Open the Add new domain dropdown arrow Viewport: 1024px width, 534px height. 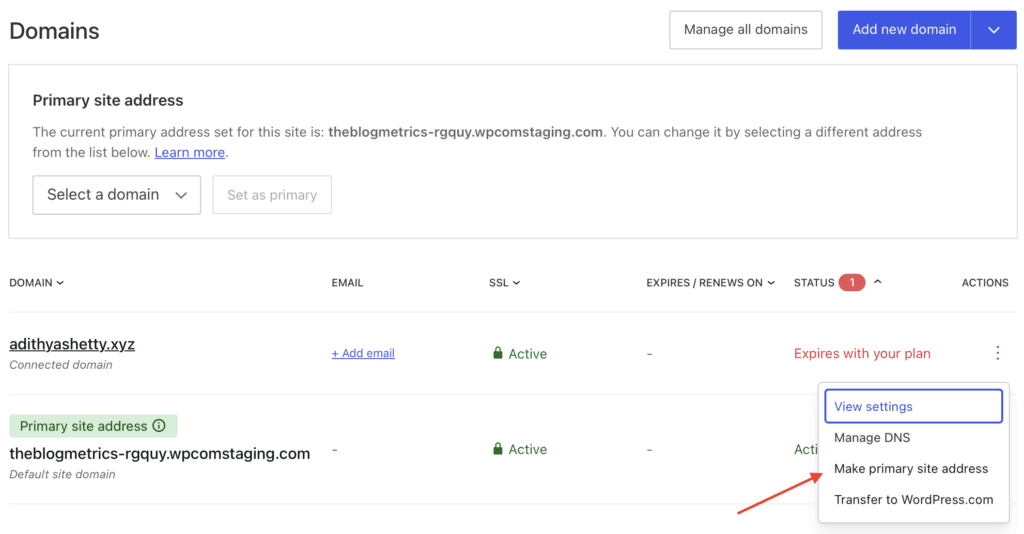(x=993, y=30)
